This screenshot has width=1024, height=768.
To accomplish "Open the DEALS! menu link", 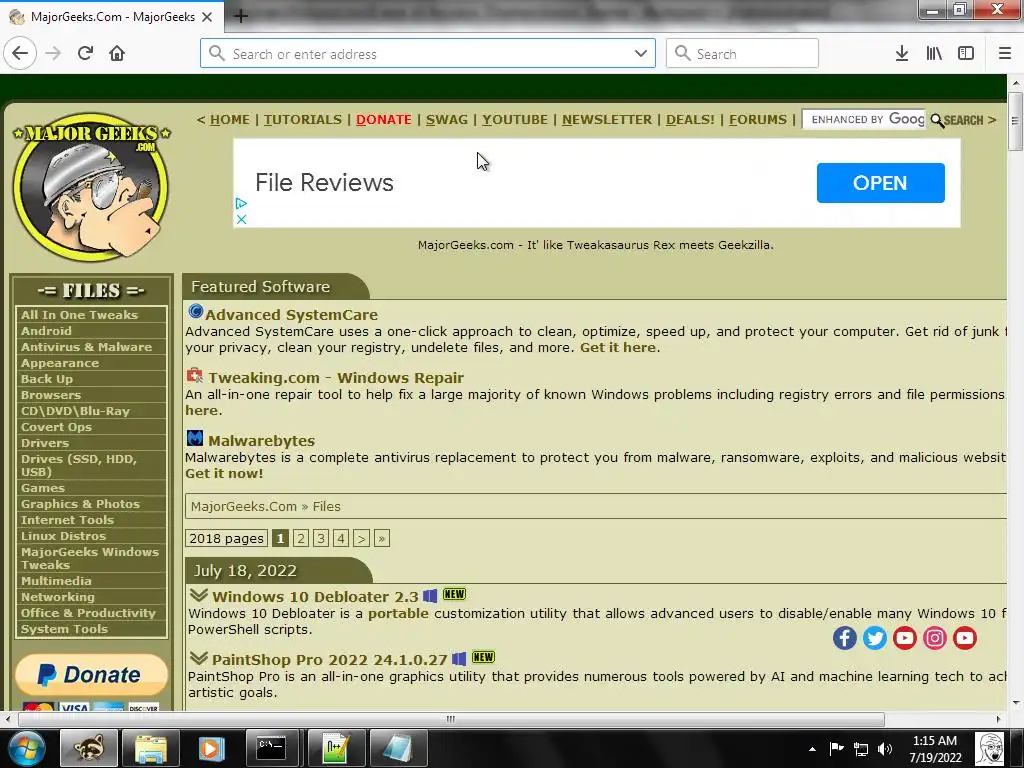I will point(690,120).
